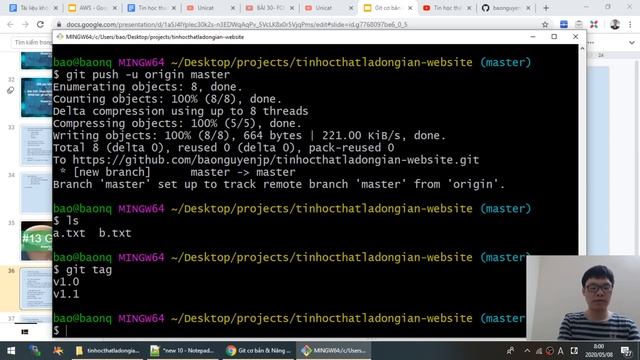The width and height of the screenshot is (640, 360).
Task: Switch to the GitHub baonguyen tab
Action: coord(505,8)
